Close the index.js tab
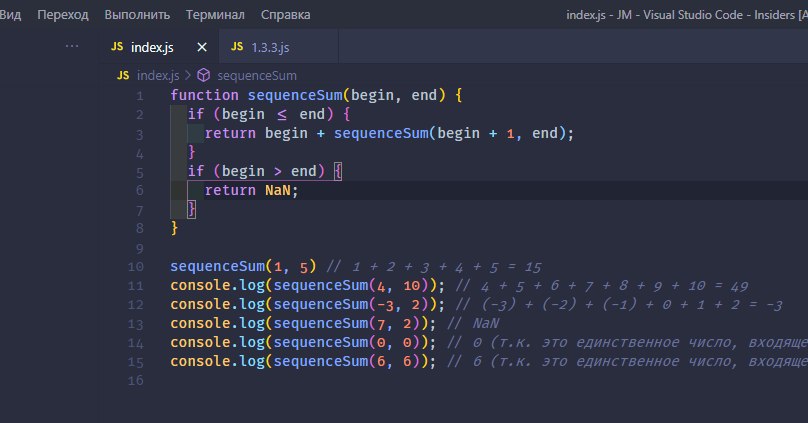The image size is (808, 423). click(x=202, y=47)
